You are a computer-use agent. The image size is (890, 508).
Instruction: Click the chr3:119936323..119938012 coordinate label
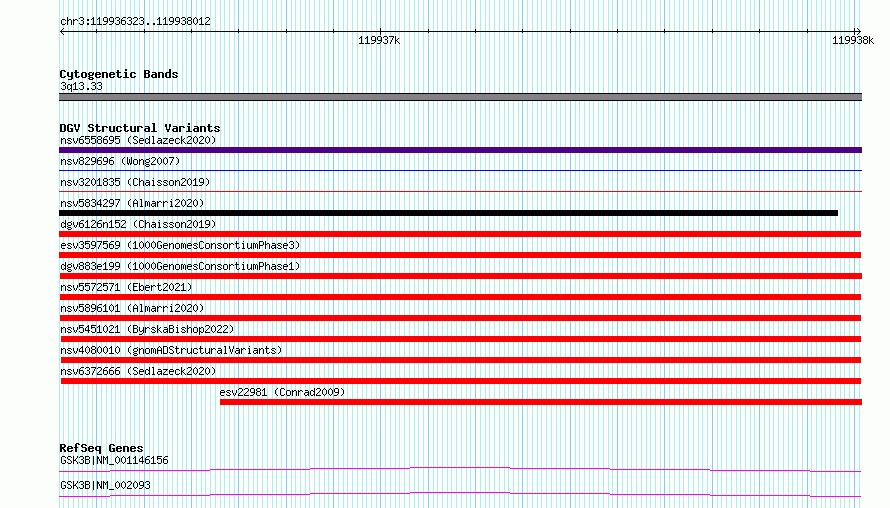coord(135,21)
